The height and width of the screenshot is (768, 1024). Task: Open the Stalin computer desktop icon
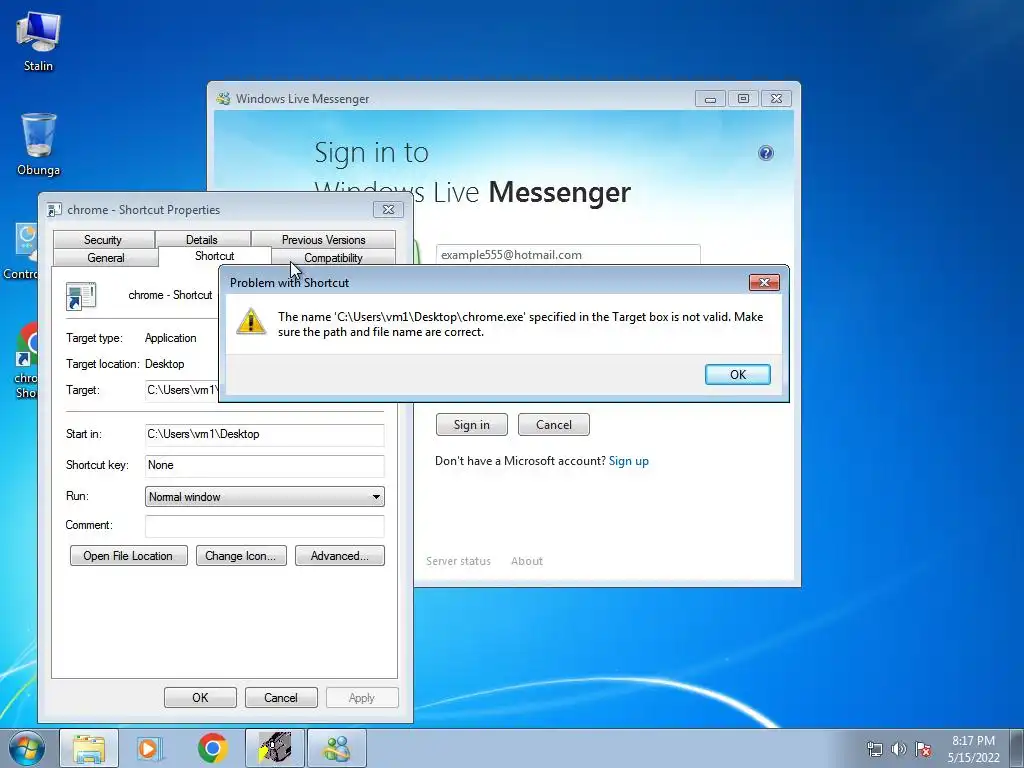[x=38, y=41]
